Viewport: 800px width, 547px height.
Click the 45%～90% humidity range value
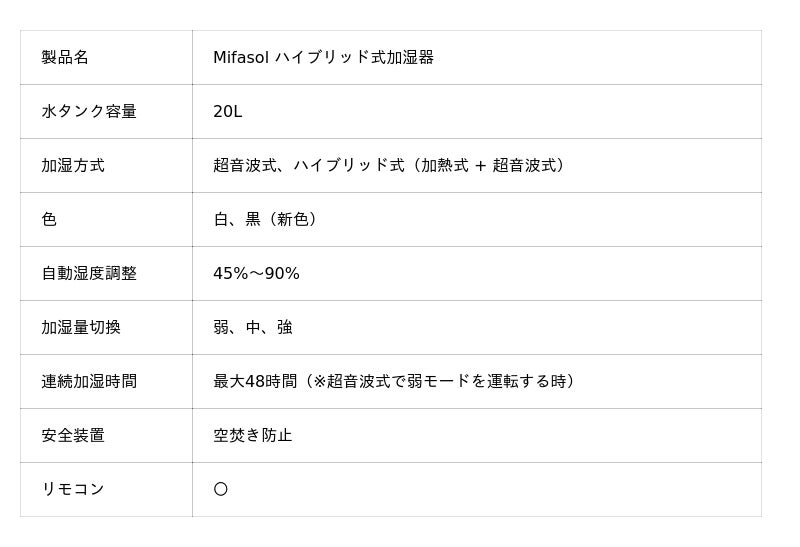[x=256, y=274]
